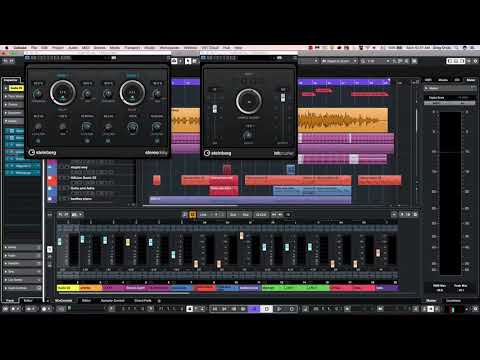Open lower zone tab settings gear

pos(159,301)
